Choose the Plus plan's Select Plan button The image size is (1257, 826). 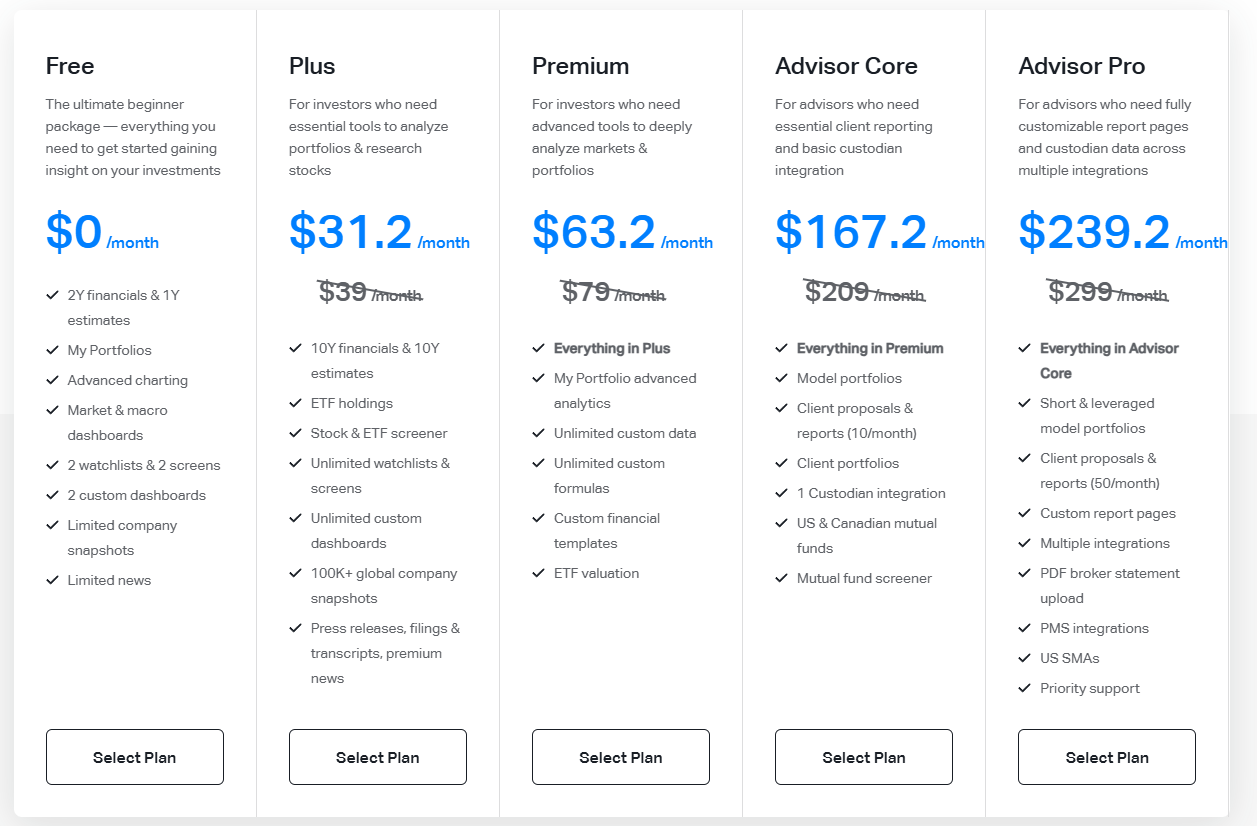pyautogui.click(x=378, y=757)
